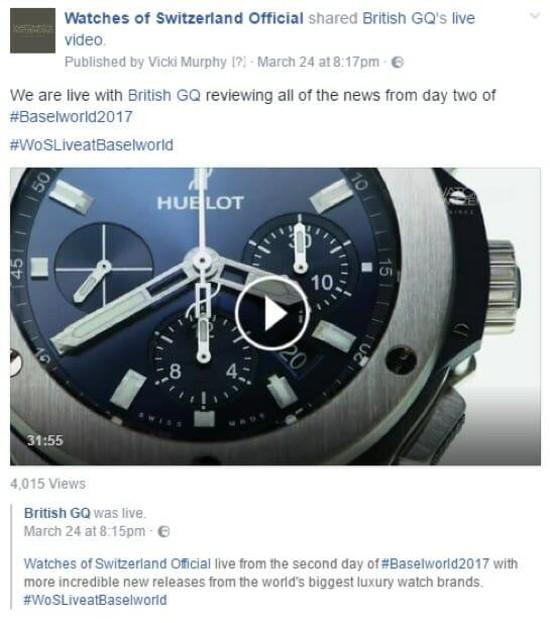Play the Hublot watch video

click(x=273, y=313)
